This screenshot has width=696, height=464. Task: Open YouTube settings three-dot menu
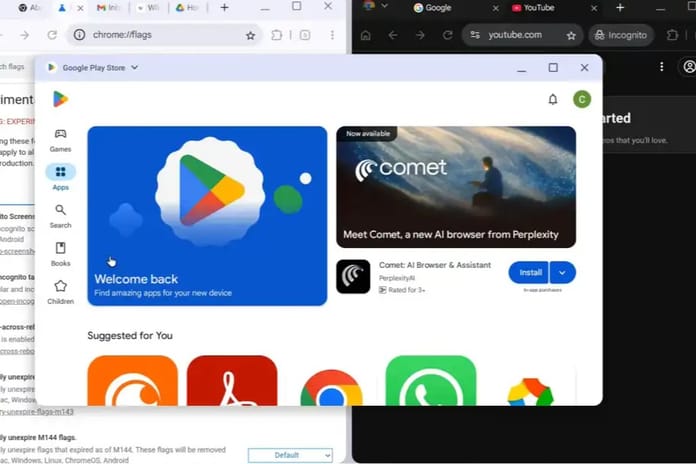[x=661, y=67]
